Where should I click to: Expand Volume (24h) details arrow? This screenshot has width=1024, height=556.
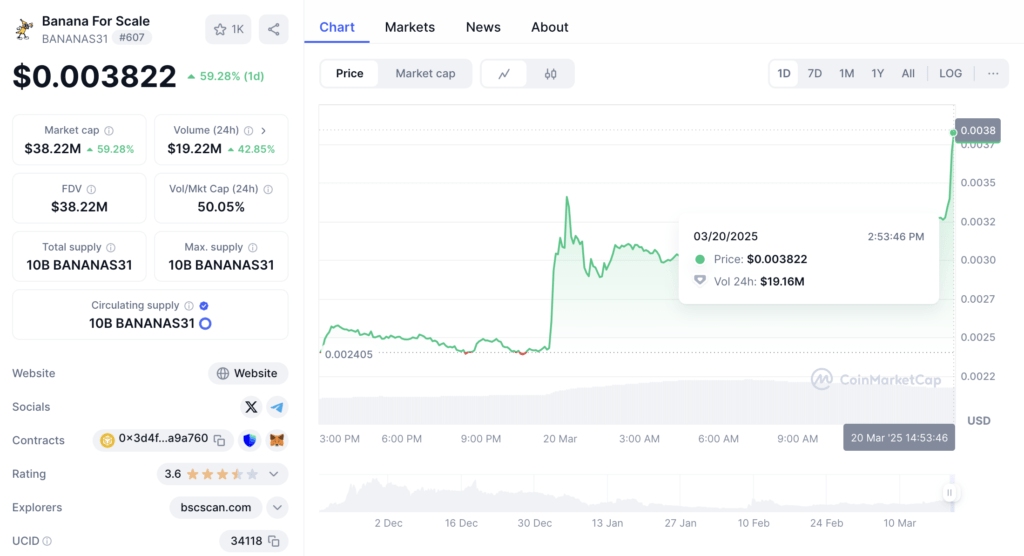[264, 131]
